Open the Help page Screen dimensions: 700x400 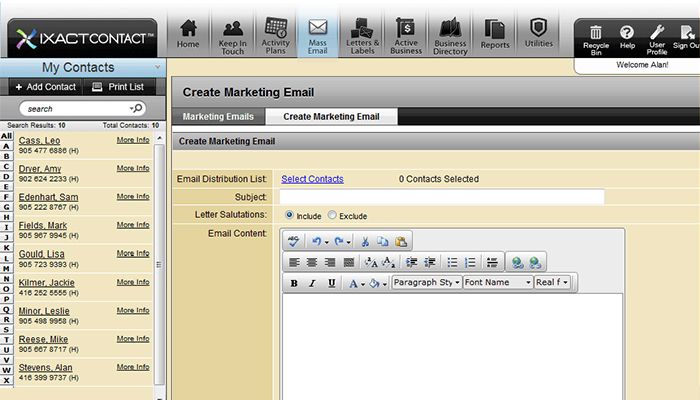pos(627,38)
